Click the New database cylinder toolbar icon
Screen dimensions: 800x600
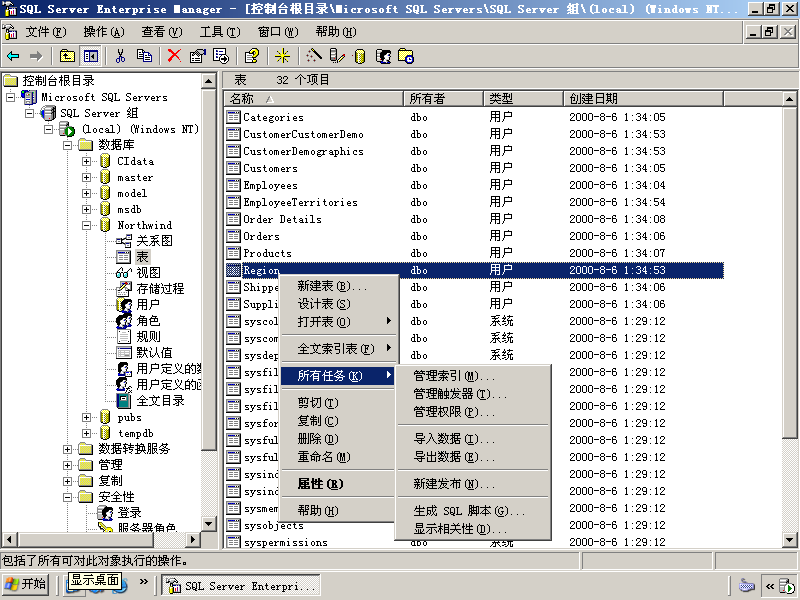(x=360, y=57)
